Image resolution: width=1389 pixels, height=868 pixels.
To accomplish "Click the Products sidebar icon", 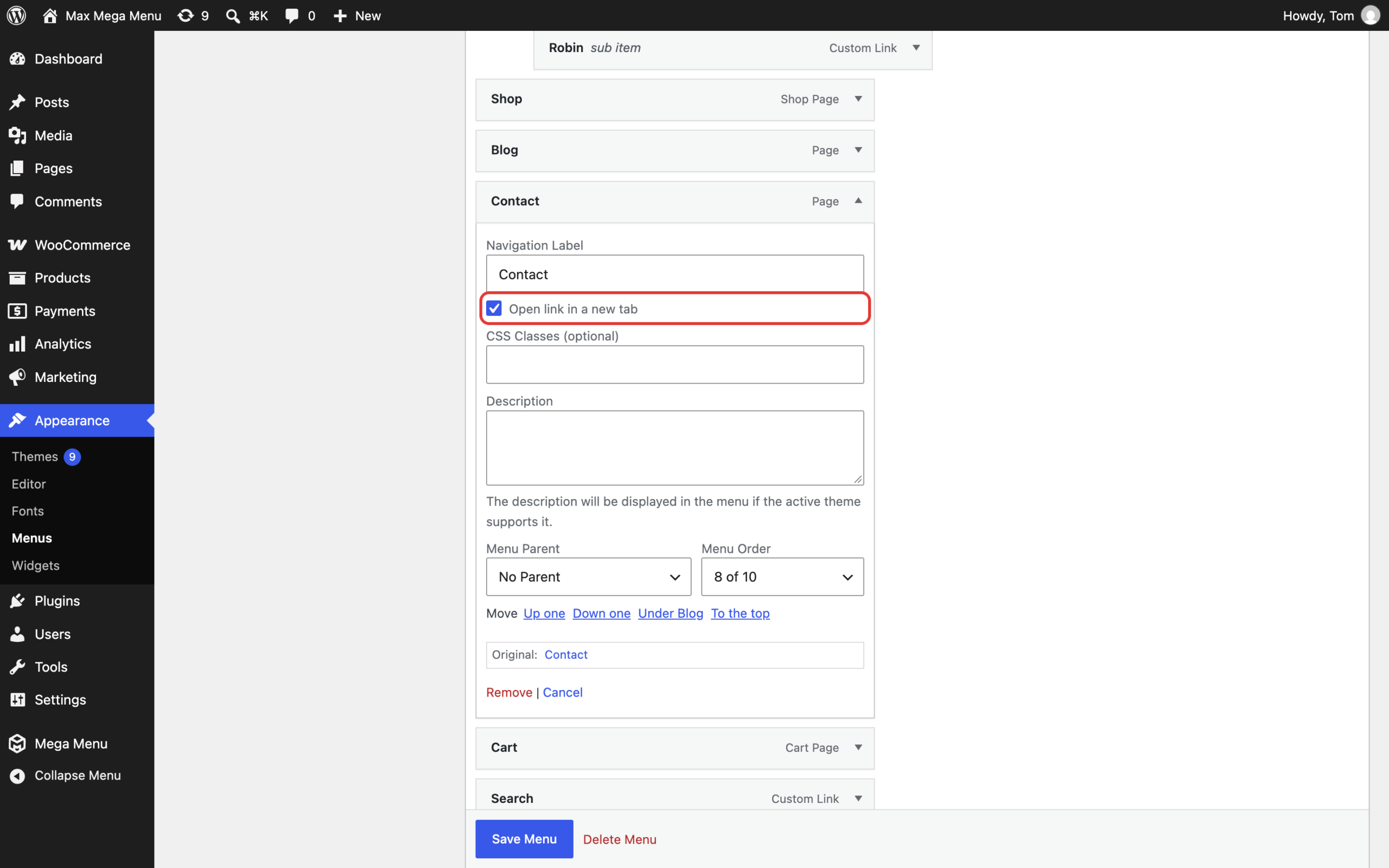I will [x=17, y=278].
